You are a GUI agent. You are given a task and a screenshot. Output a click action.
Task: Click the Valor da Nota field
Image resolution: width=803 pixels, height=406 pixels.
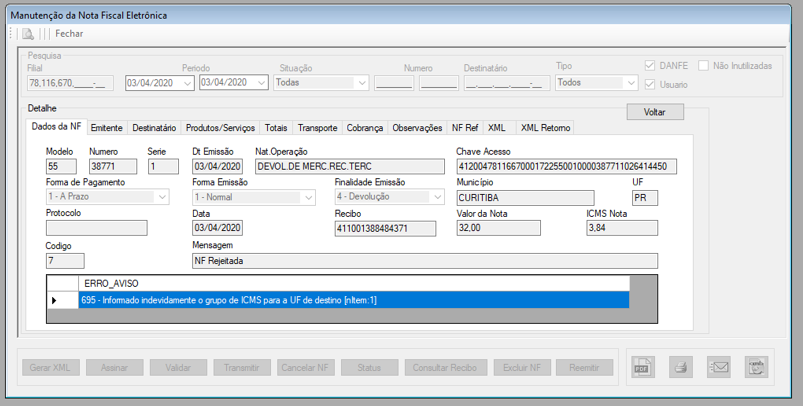point(498,228)
